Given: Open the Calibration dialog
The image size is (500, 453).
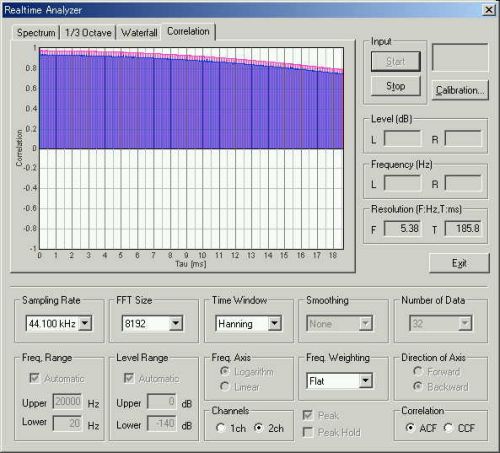Looking at the screenshot, I should point(460,90).
